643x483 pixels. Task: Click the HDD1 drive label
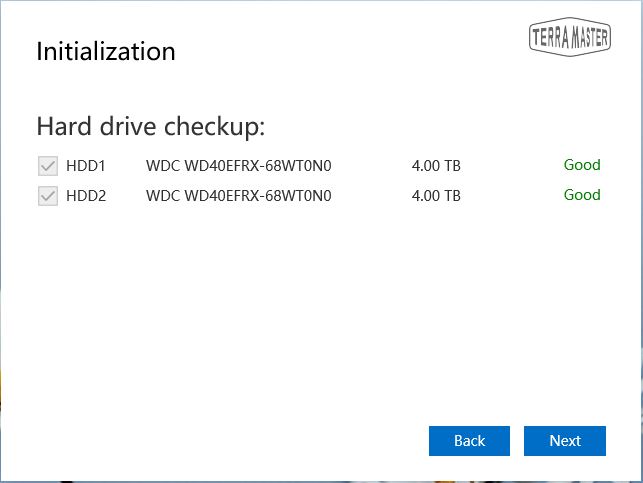pyautogui.click(x=86, y=166)
